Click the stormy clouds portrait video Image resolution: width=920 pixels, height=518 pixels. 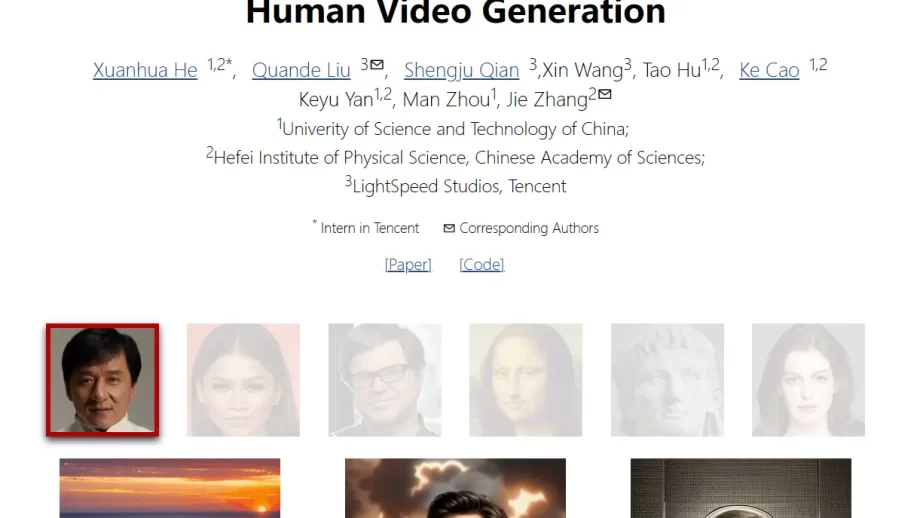tap(455, 488)
